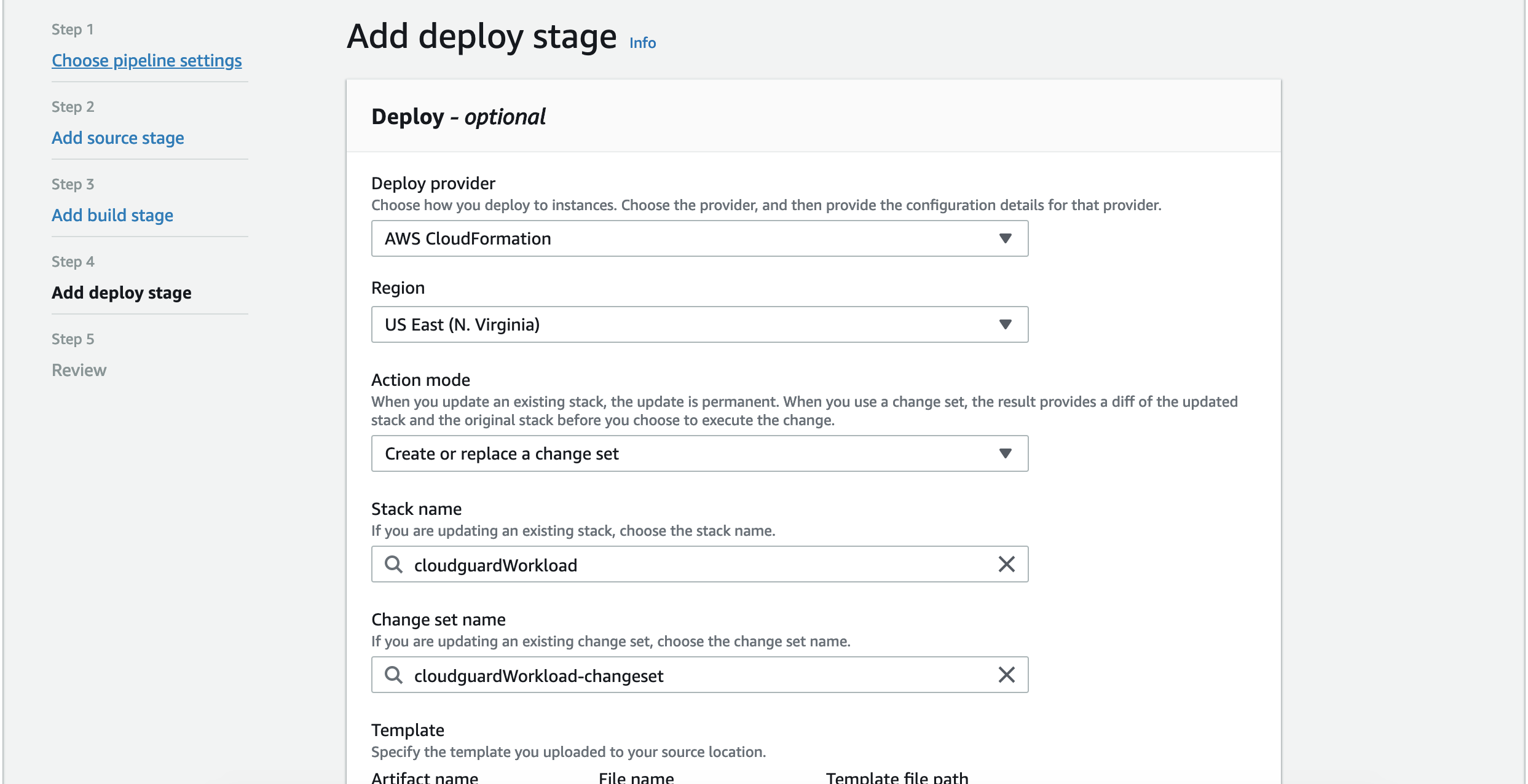The image size is (1528, 784).
Task: Open the Add build stage step
Action: (x=112, y=215)
